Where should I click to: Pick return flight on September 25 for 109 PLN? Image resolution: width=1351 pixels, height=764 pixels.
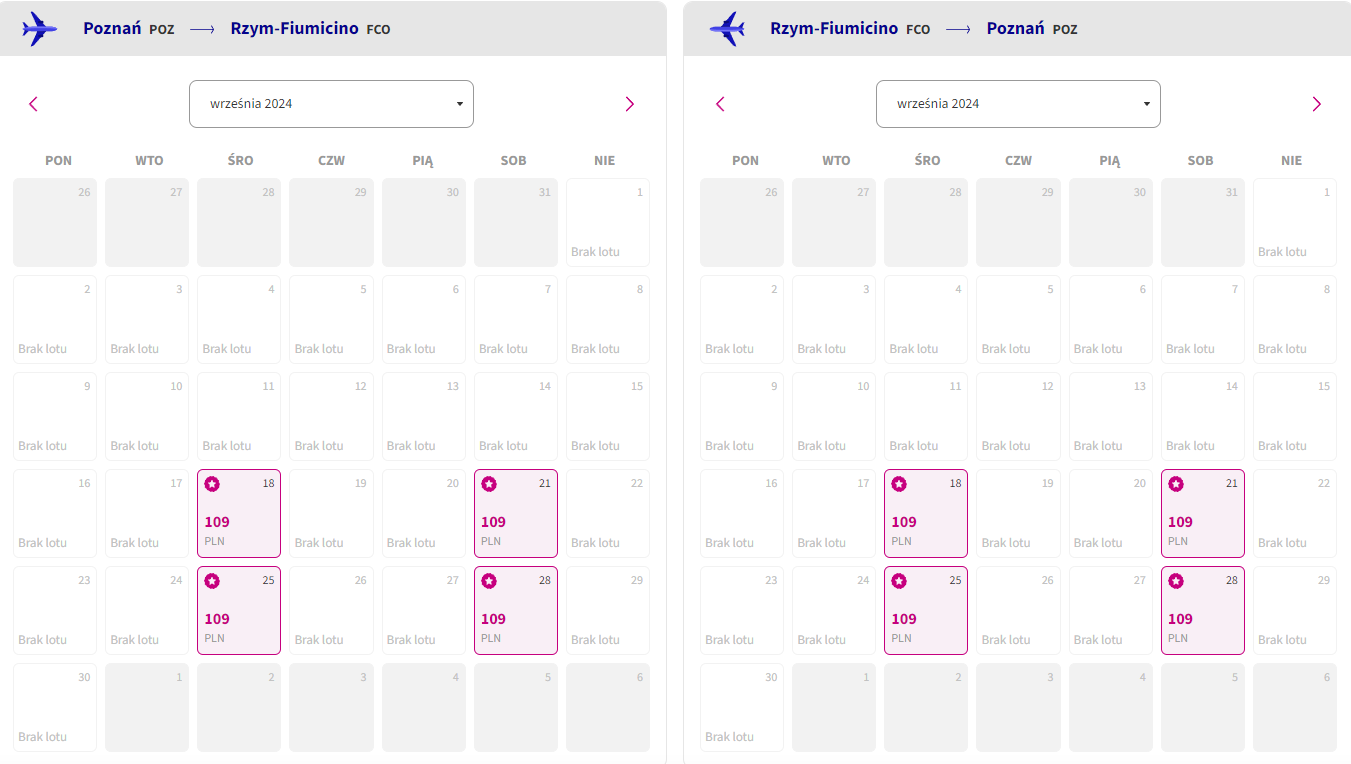click(926, 611)
